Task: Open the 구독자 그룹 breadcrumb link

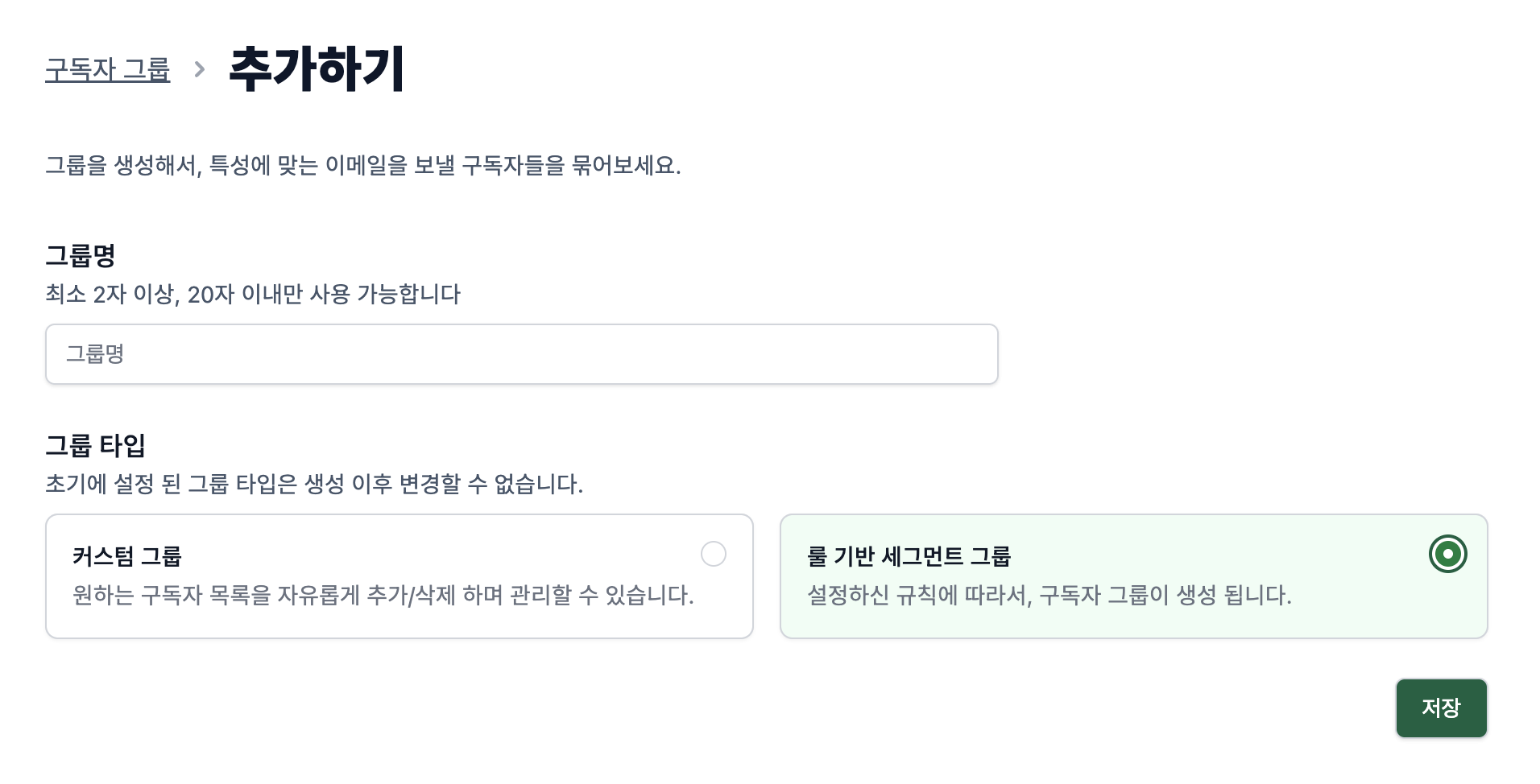Action: [x=107, y=71]
